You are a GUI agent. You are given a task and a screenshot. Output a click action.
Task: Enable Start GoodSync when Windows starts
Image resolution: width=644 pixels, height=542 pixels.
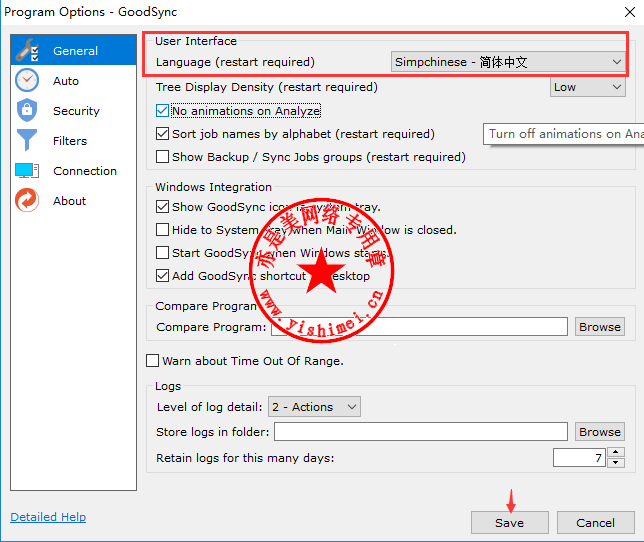tap(162, 253)
